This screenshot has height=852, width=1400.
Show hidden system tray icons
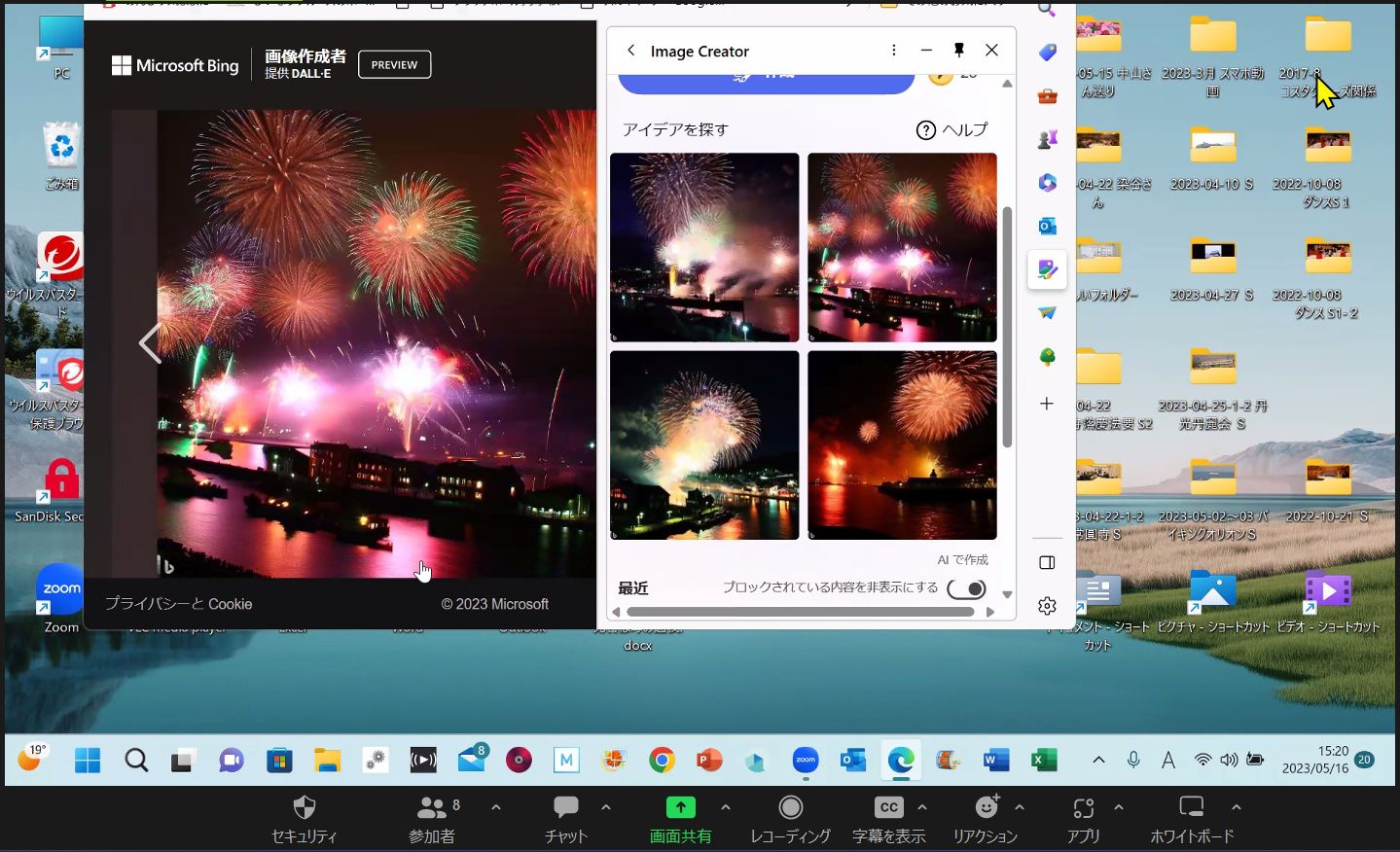click(1098, 760)
